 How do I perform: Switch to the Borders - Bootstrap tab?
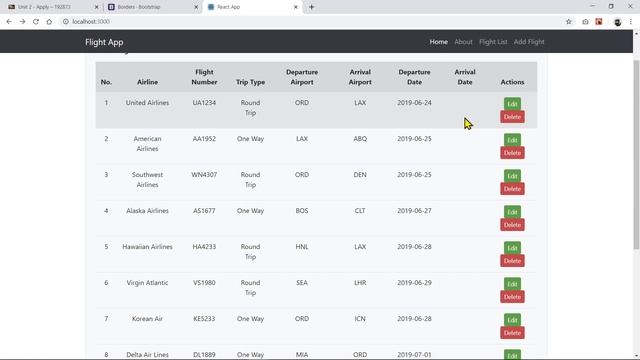click(x=152, y=7)
